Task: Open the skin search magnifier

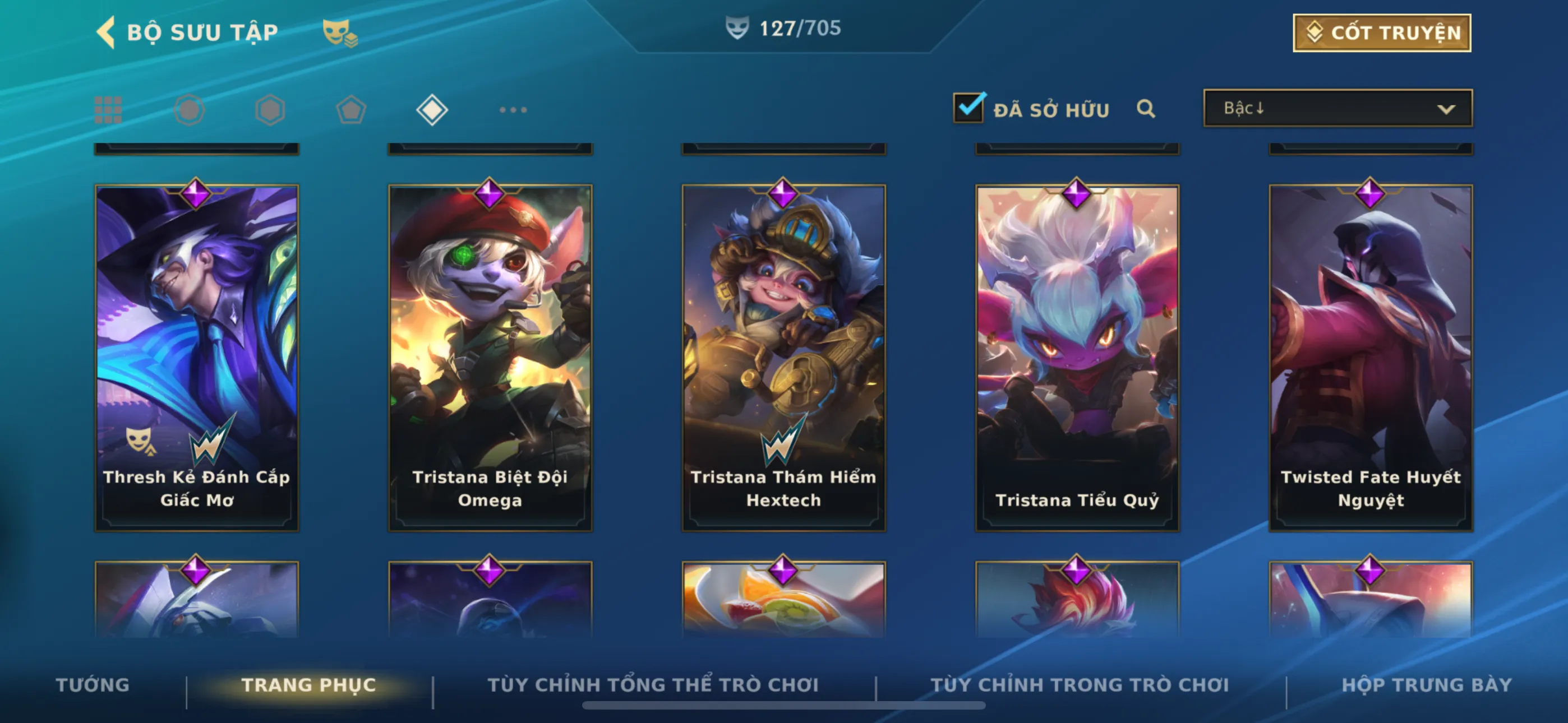Action: click(x=1146, y=109)
